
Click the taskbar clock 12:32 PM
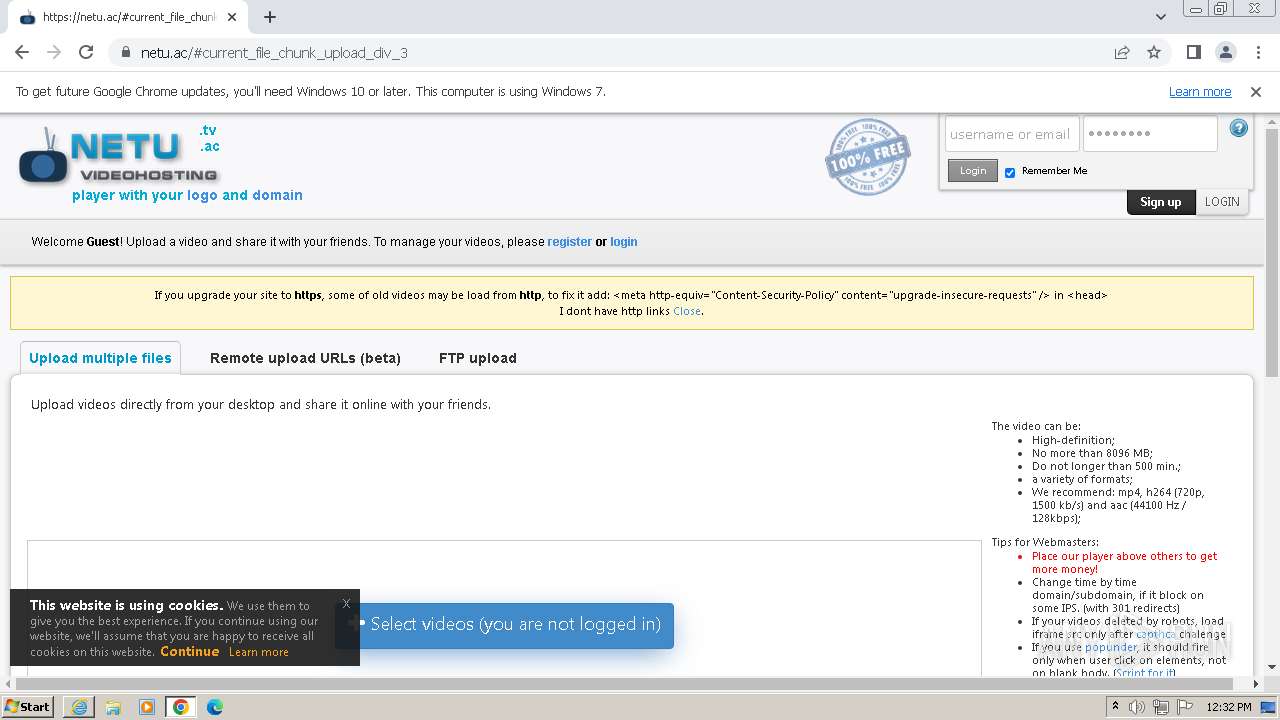(x=1229, y=707)
